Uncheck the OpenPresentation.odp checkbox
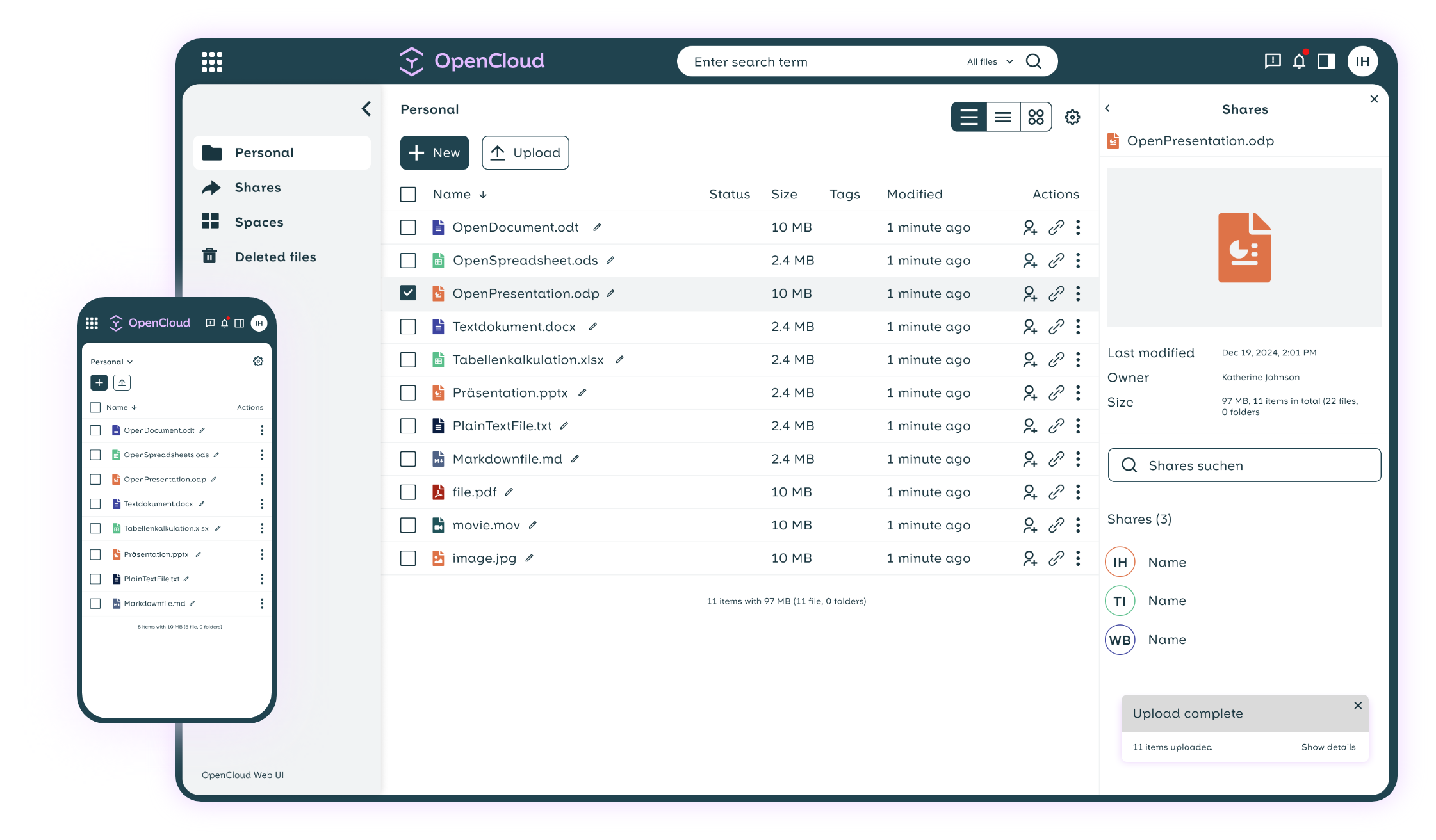This screenshot has height=840, width=1436. pyautogui.click(x=408, y=293)
